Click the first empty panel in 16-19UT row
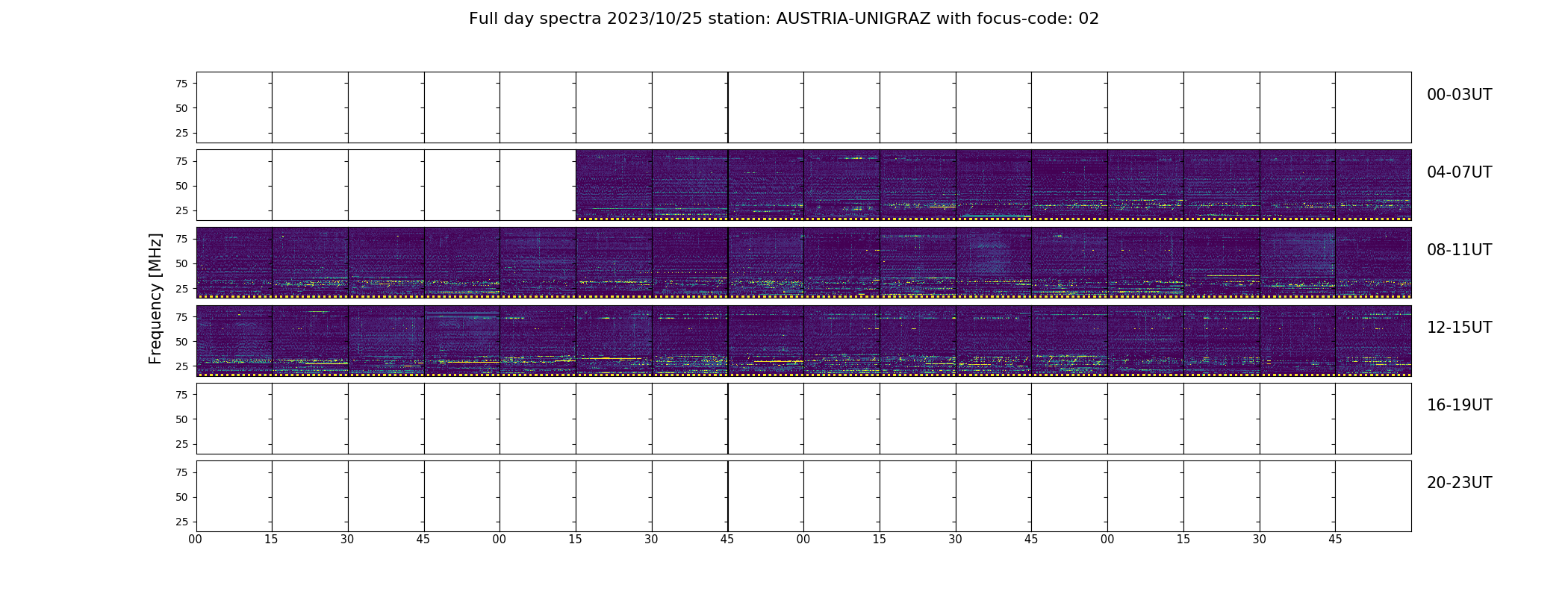This screenshot has height=597, width=1568. click(234, 419)
